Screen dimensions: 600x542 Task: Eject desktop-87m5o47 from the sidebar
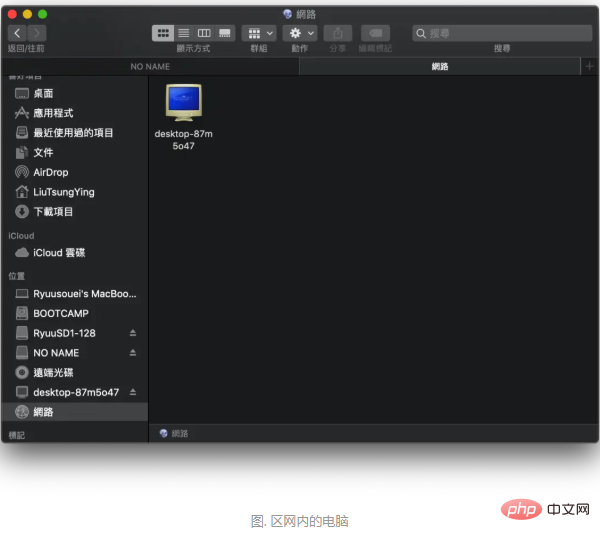click(x=133, y=392)
